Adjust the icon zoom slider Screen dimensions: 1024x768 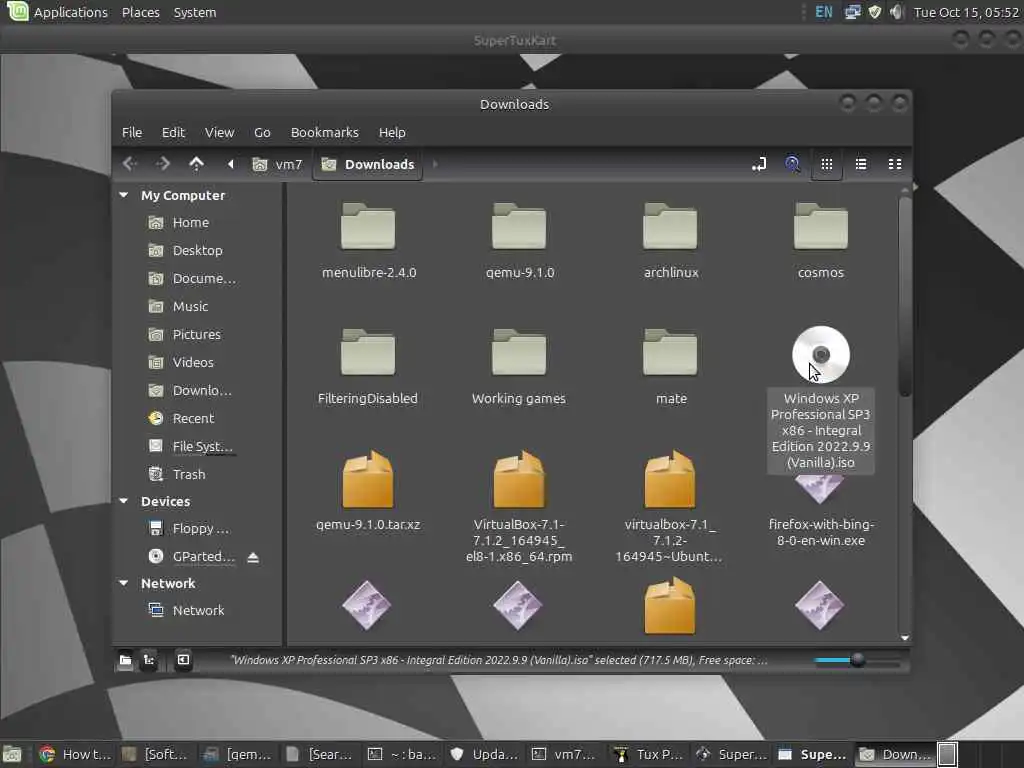tap(857, 660)
